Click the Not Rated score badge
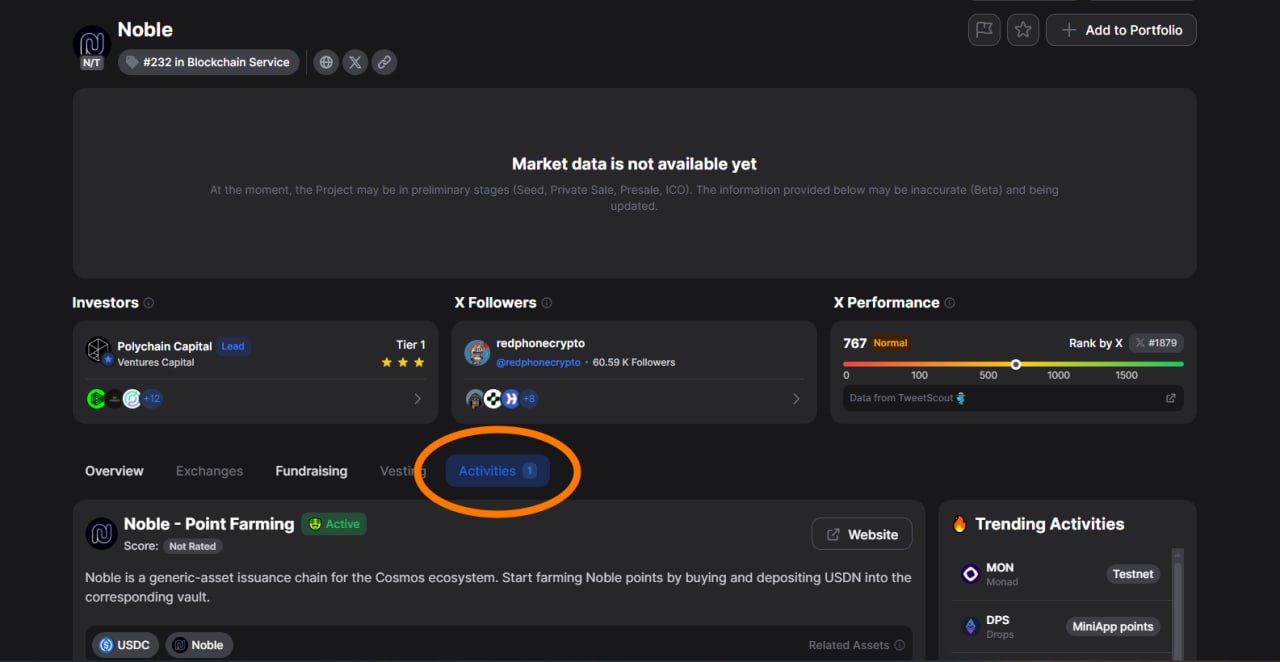The image size is (1280, 662). (193, 546)
